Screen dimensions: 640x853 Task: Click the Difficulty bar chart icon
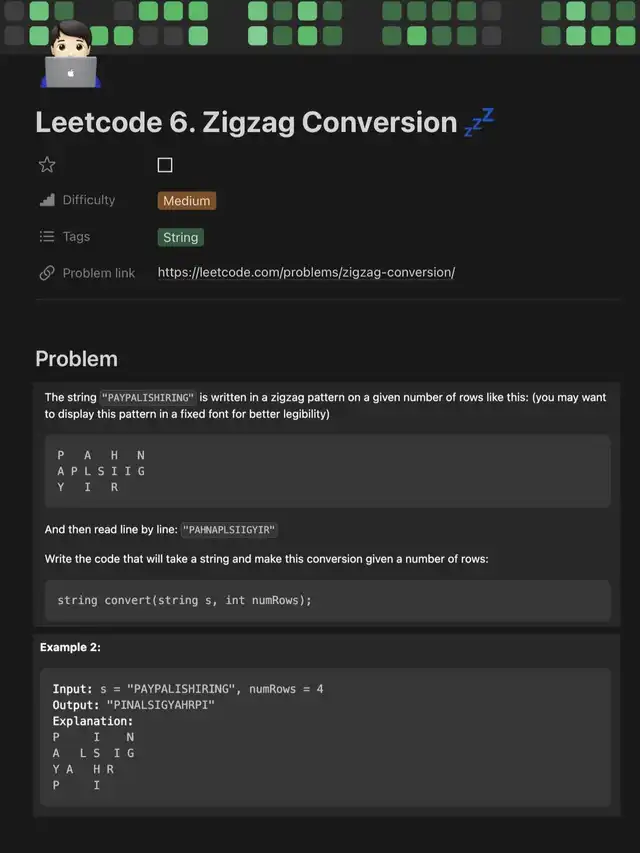point(47,200)
